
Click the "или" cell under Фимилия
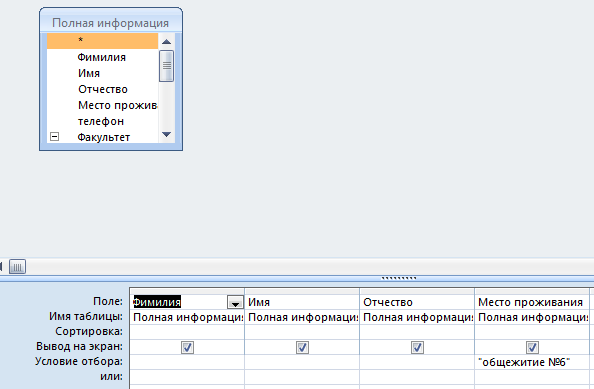click(188, 377)
